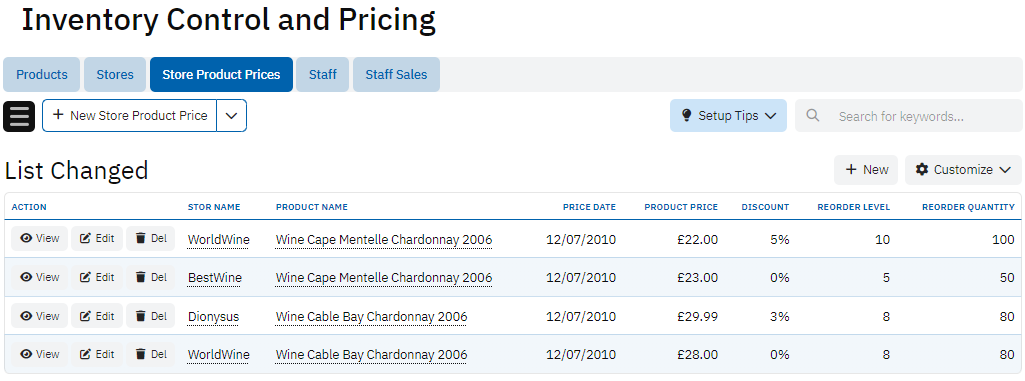
Task: Click pencil Edit icon for first WorldWine row
Action: tap(85, 239)
